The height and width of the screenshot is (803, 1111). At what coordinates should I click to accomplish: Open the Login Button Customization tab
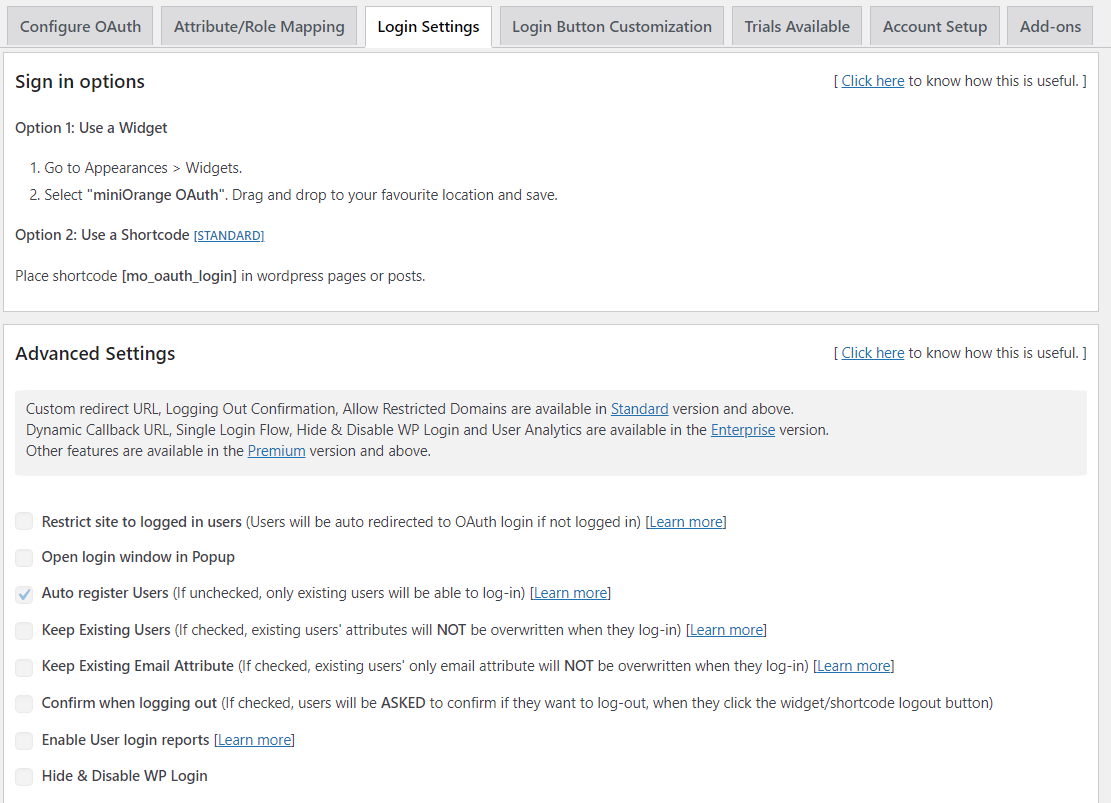[x=611, y=27]
